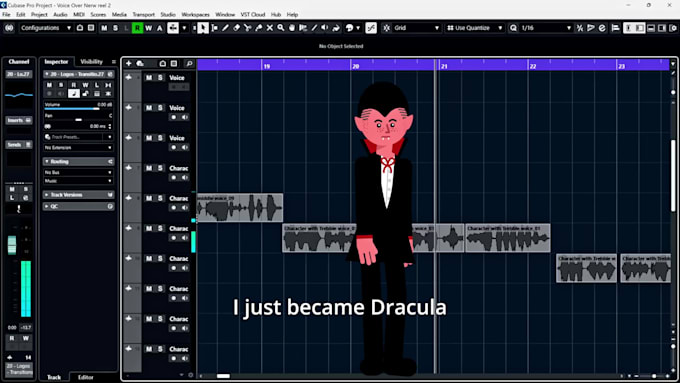Viewport: 680px width, 383px height.
Task: Mute the first Voice track
Action: coord(149,78)
